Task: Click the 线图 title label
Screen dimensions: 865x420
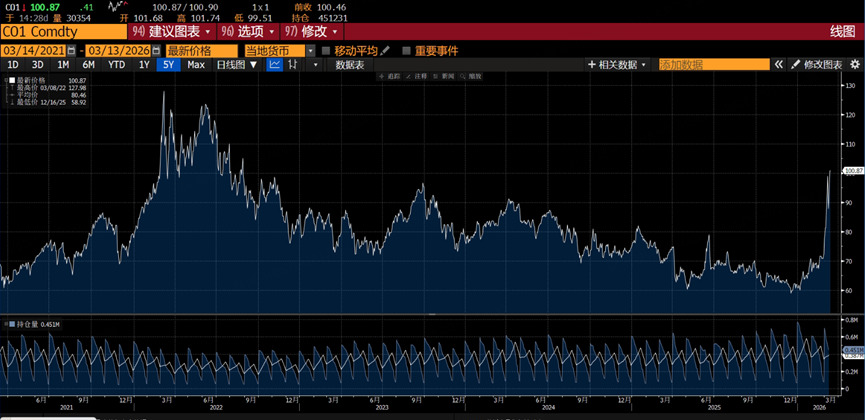Action: click(x=842, y=31)
